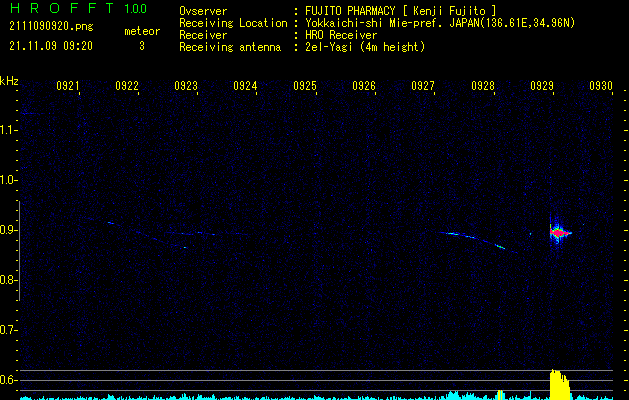
Task: Click the 'HRO Receiver' value
Action: point(341,35)
